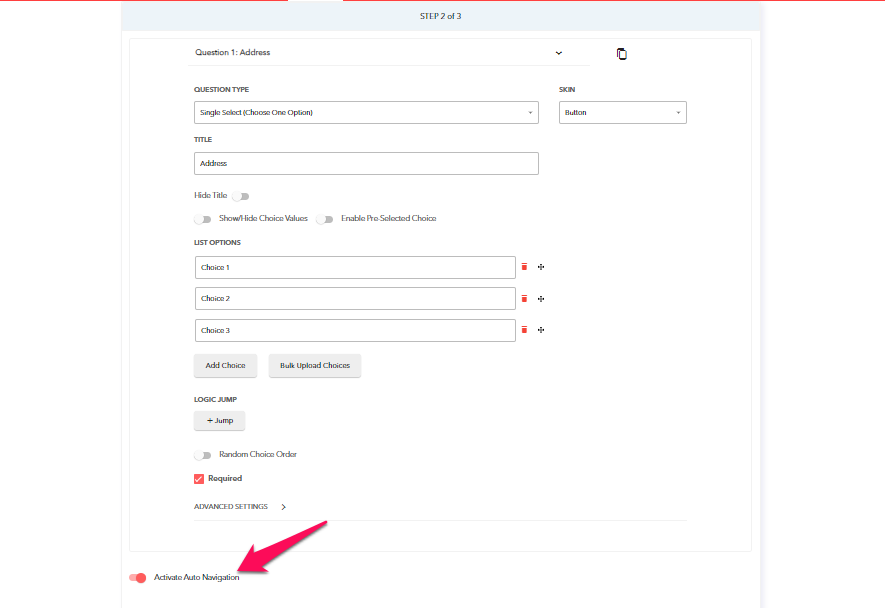Open the Question Type dropdown
Viewport: 885px width, 608px height.
[365, 112]
